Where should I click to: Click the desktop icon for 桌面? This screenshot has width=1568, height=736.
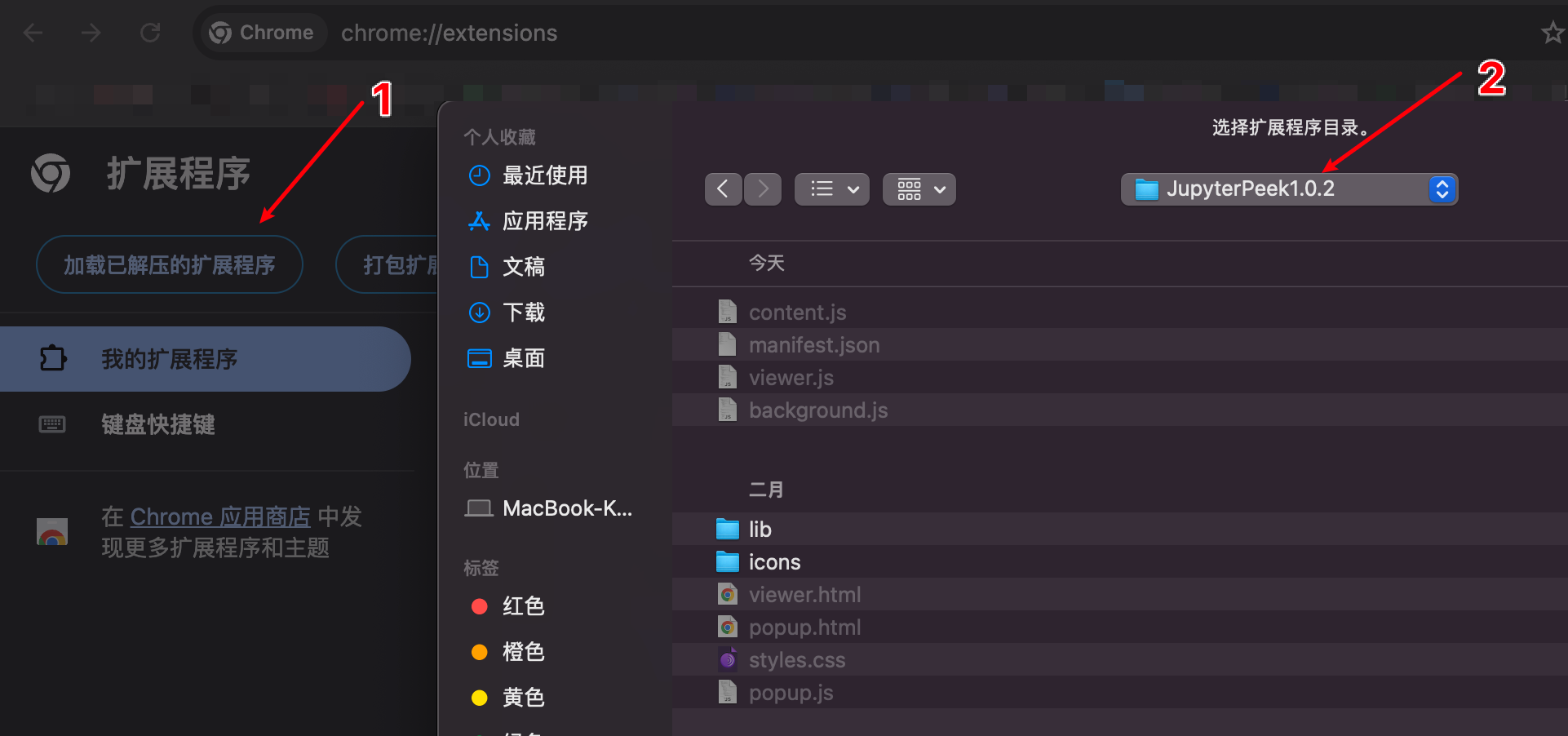pyautogui.click(x=480, y=358)
